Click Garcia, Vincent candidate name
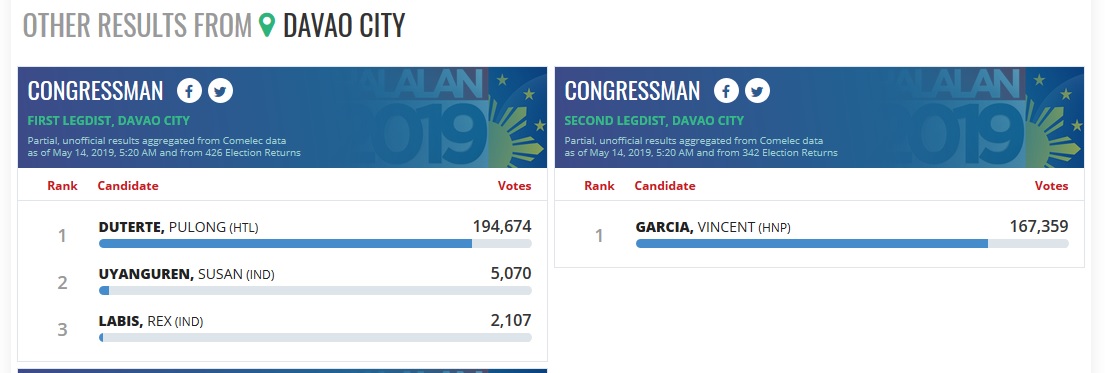 point(713,227)
